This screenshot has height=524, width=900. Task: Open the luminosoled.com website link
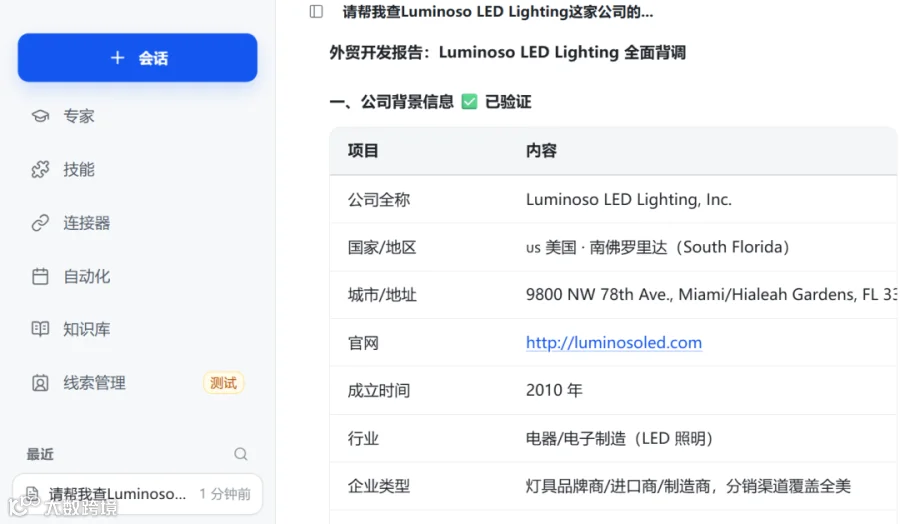(614, 343)
